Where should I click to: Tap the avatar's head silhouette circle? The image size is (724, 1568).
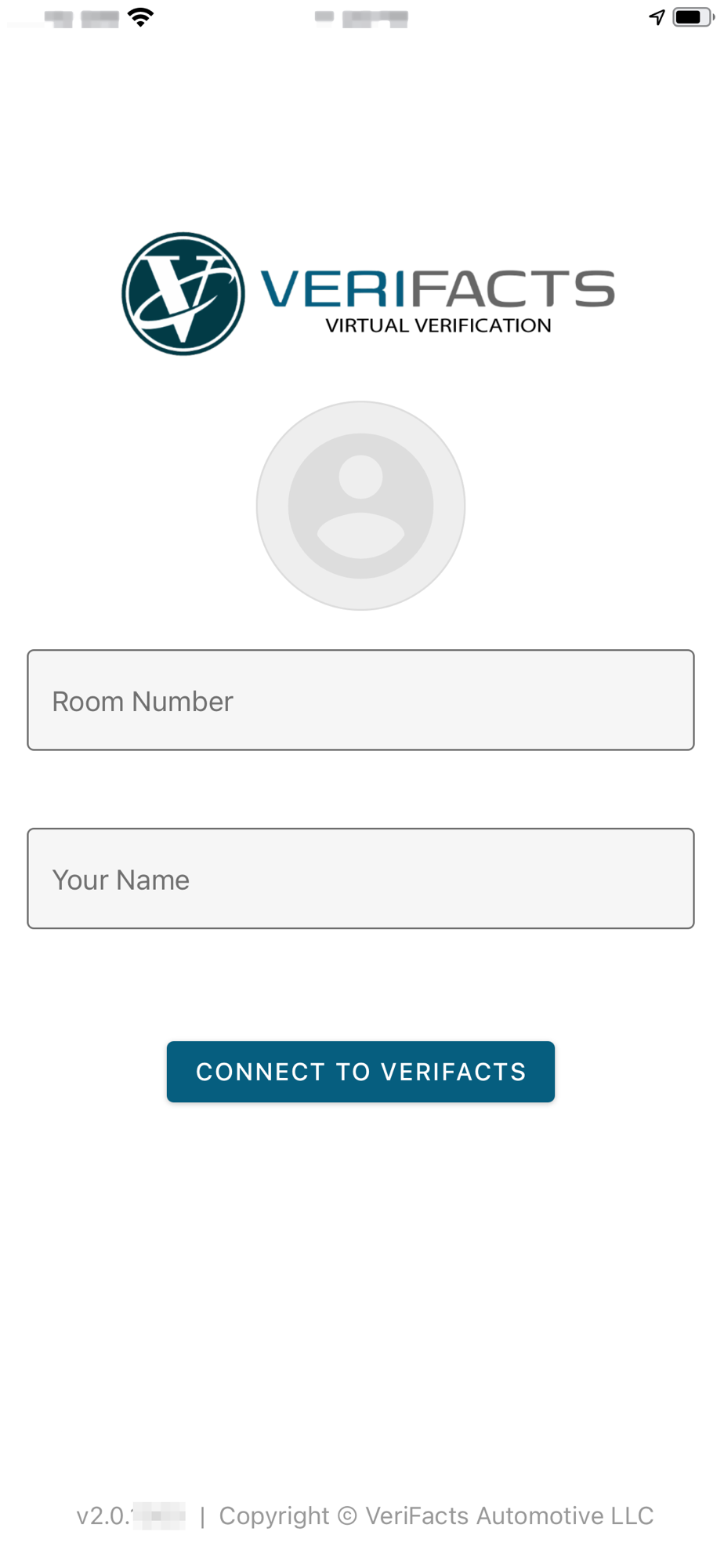(360, 477)
